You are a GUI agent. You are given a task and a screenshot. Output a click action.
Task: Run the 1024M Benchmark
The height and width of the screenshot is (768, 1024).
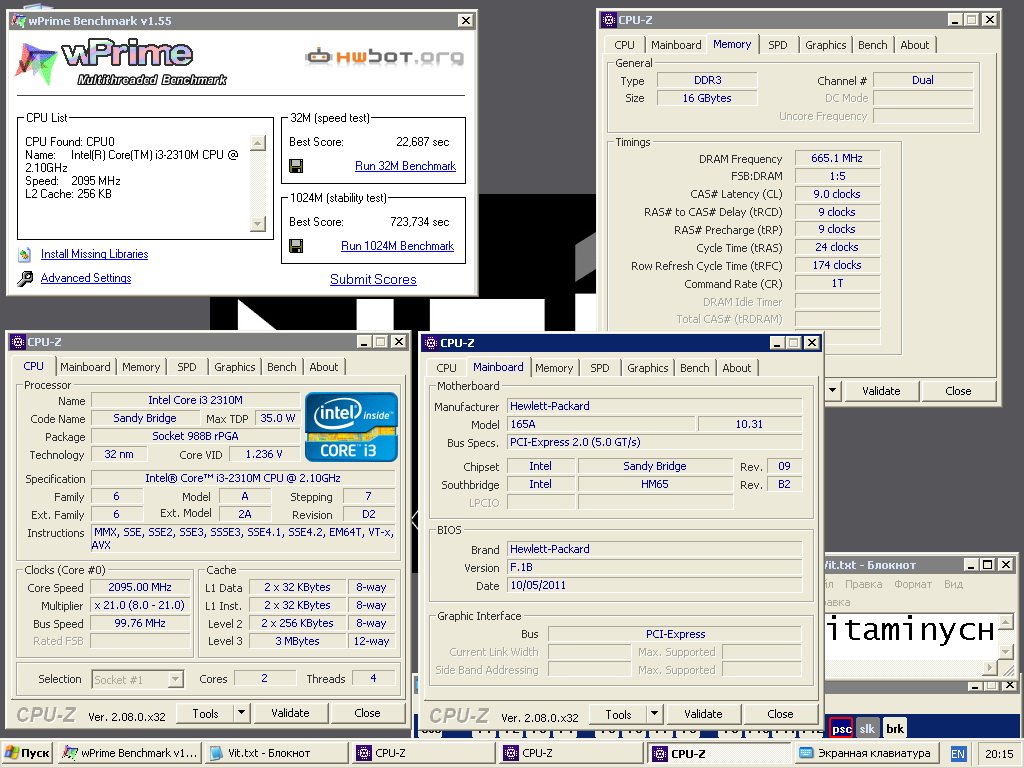(397, 246)
